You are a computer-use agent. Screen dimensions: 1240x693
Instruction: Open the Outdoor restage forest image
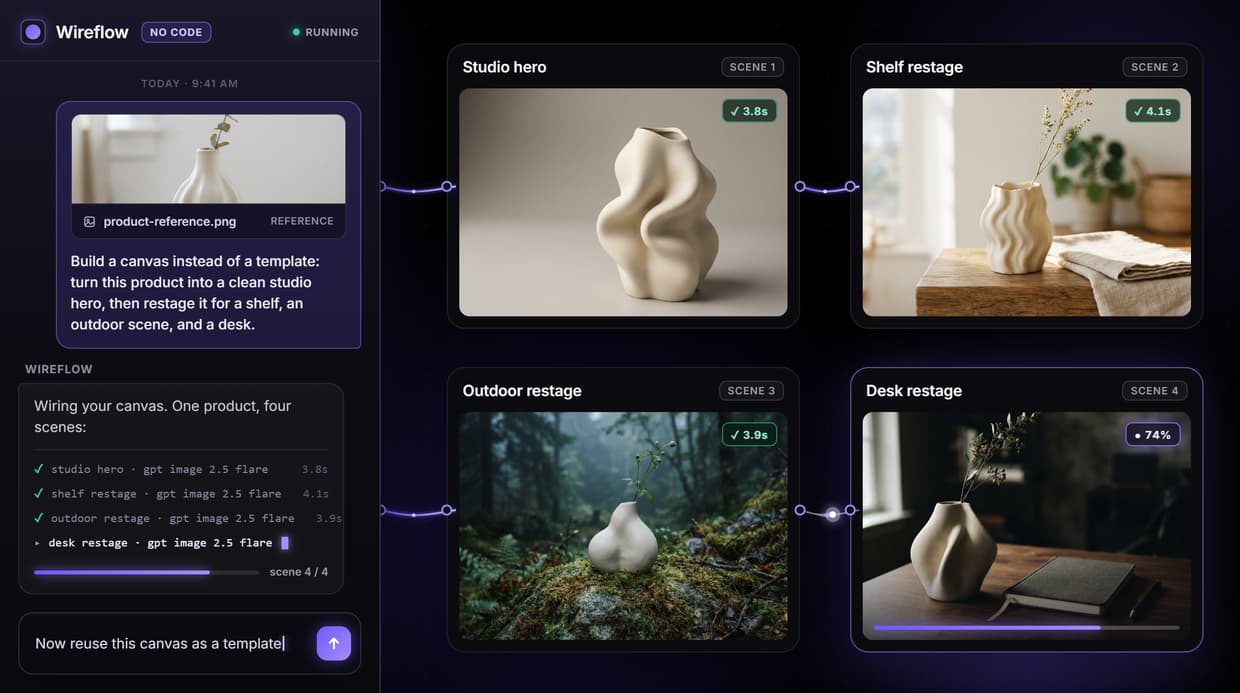click(x=623, y=526)
